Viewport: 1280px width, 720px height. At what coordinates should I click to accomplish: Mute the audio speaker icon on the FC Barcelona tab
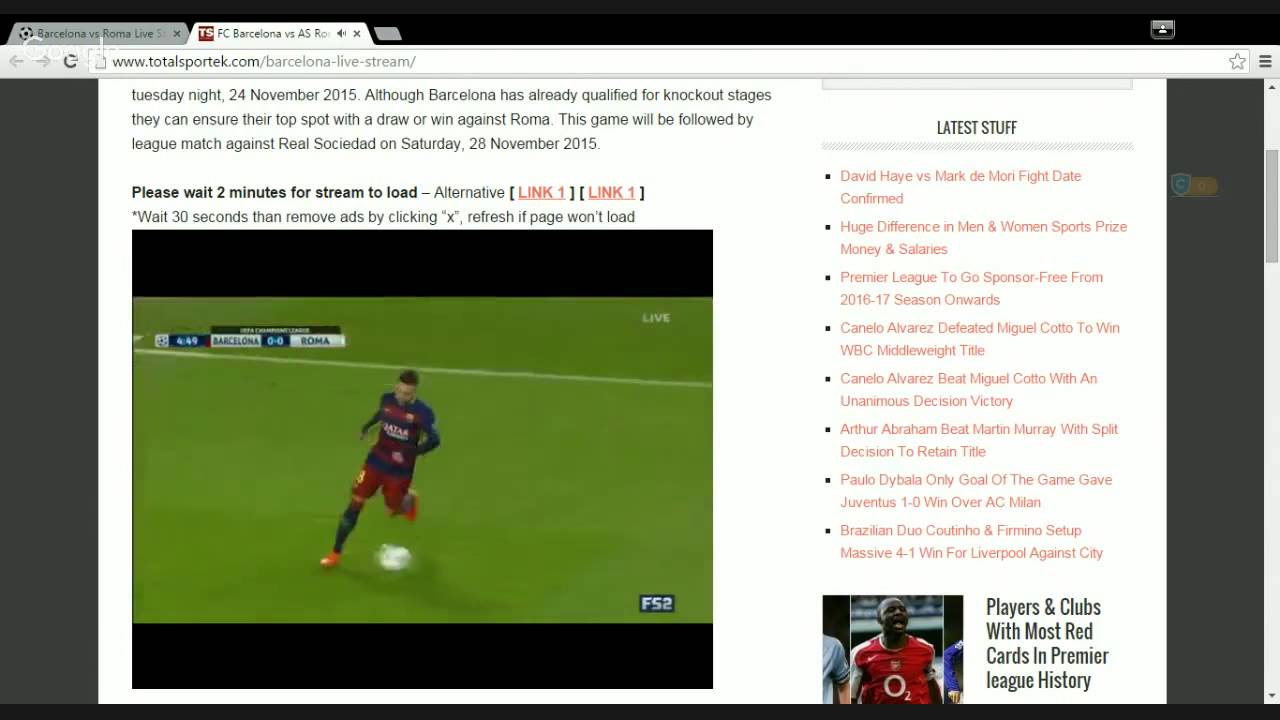pyautogui.click(x=341, y=33)
